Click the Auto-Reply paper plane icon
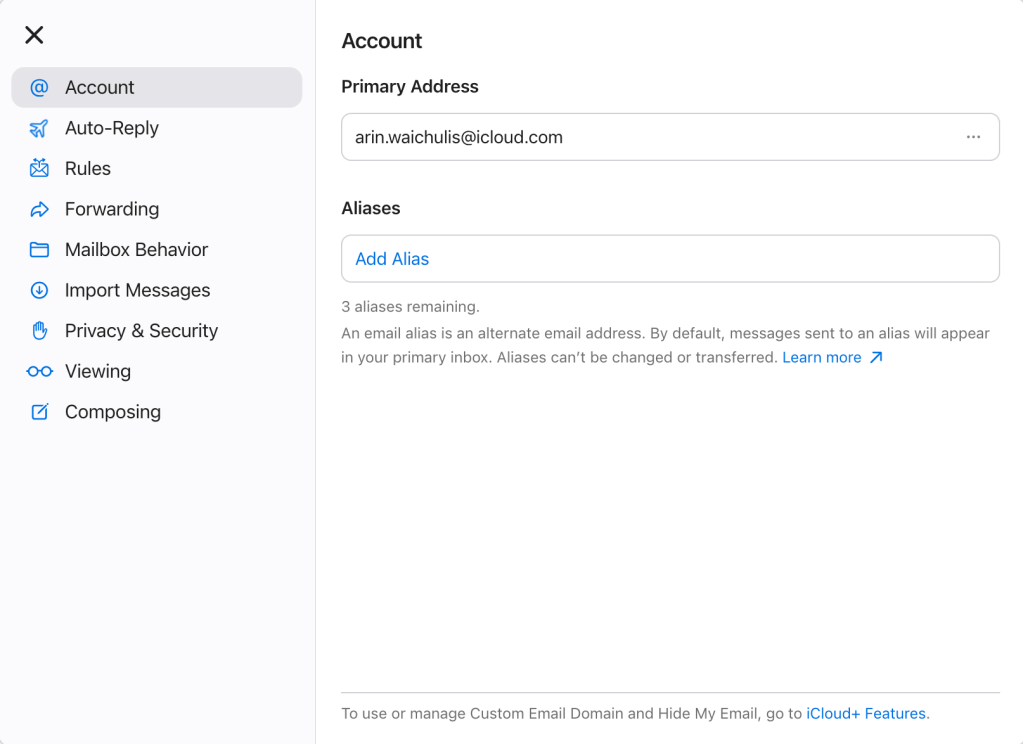 [x=39, y=128]
